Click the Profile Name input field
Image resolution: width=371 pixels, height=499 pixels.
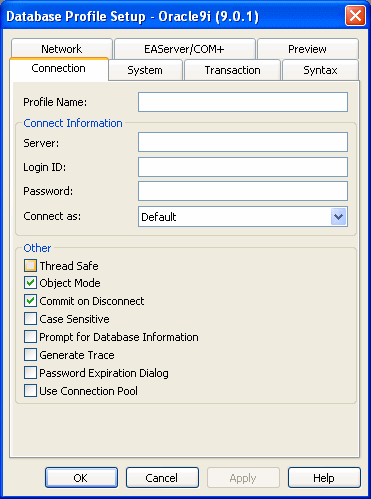pyautogui.click(x=243, y=102)
